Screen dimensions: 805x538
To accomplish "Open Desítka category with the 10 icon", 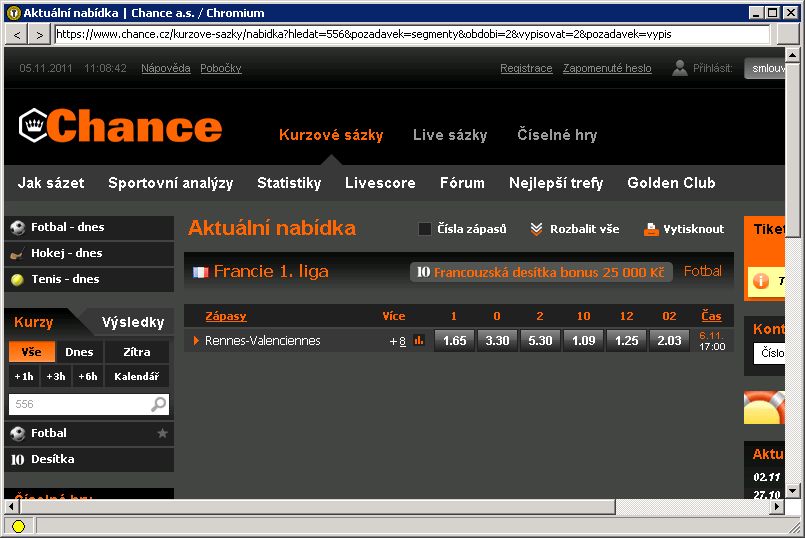I will (x=89, y=459).
